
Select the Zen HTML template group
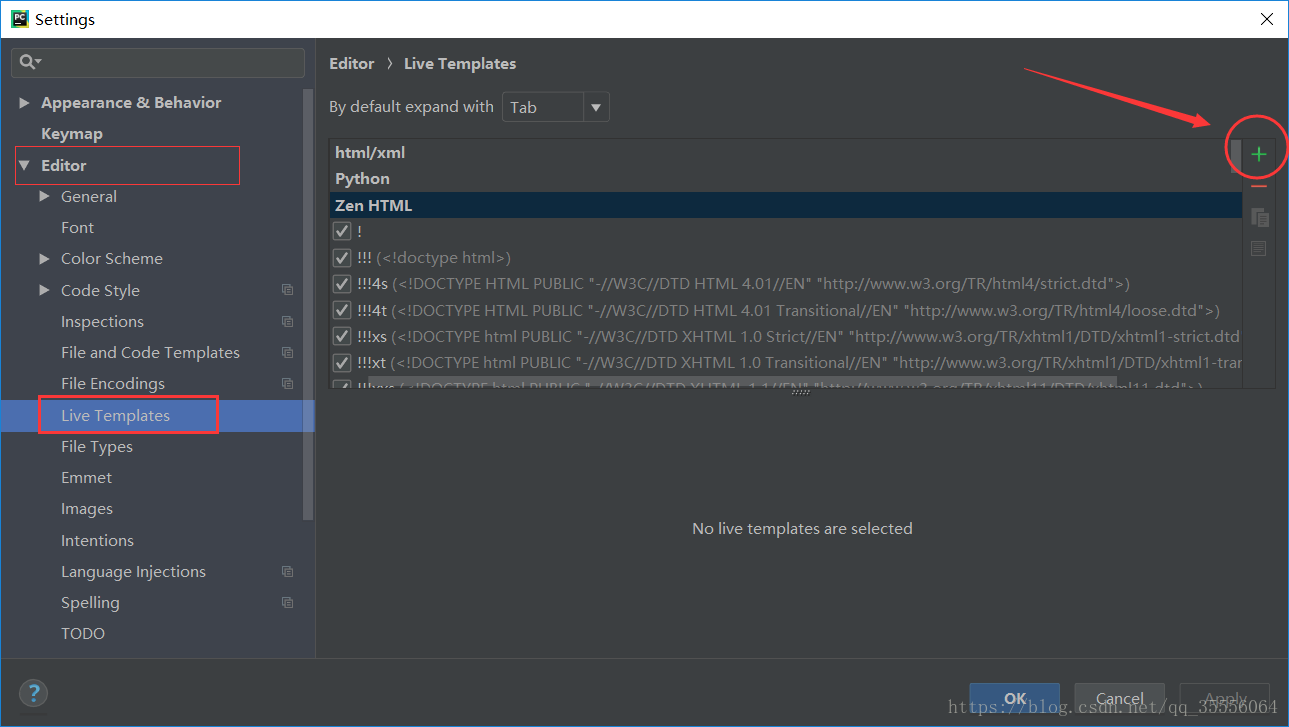point(373,205)
